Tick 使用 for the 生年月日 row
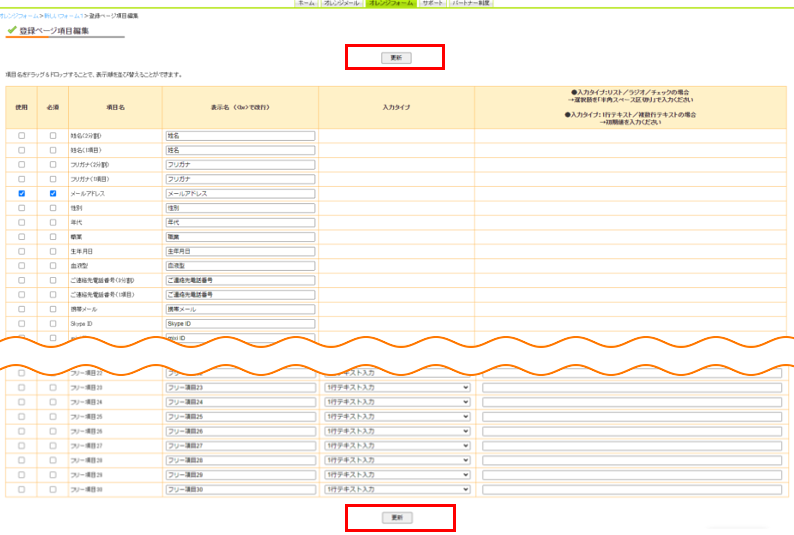 click(21, 251)
